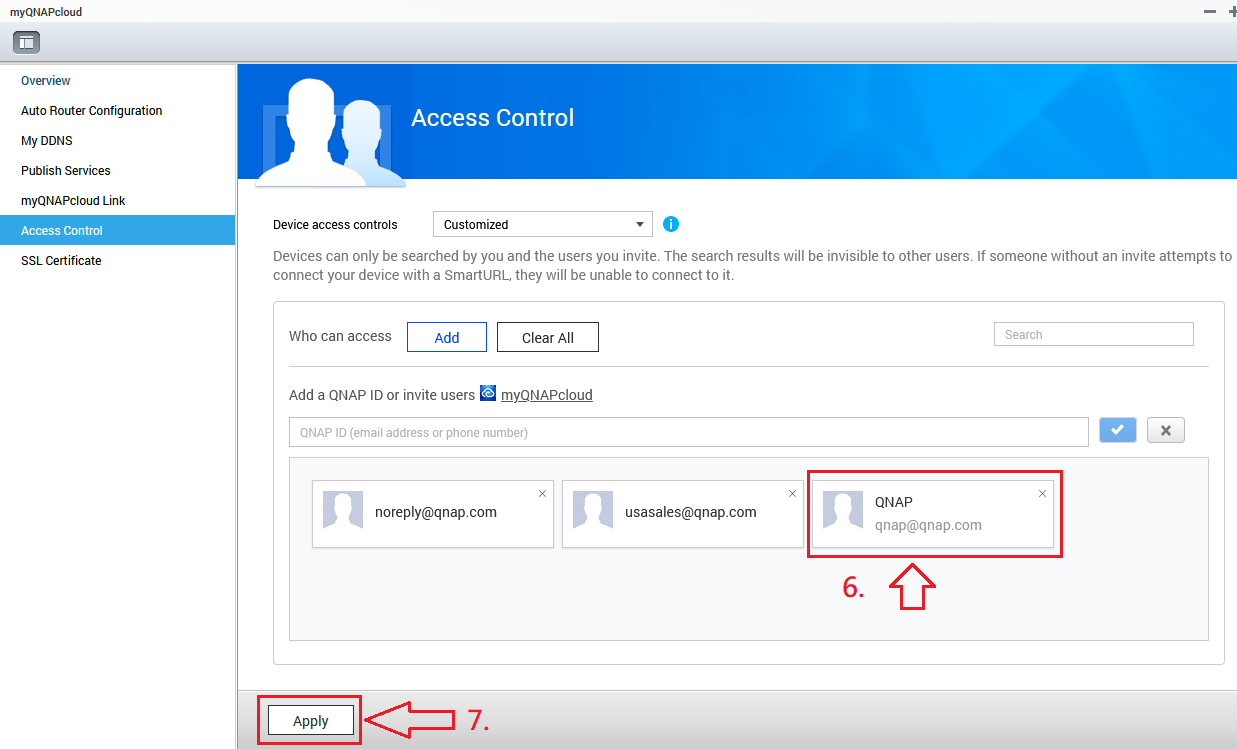1237x749 pixels.
Task: Open My DDNS settings
Action: click(x=47, y=141)
